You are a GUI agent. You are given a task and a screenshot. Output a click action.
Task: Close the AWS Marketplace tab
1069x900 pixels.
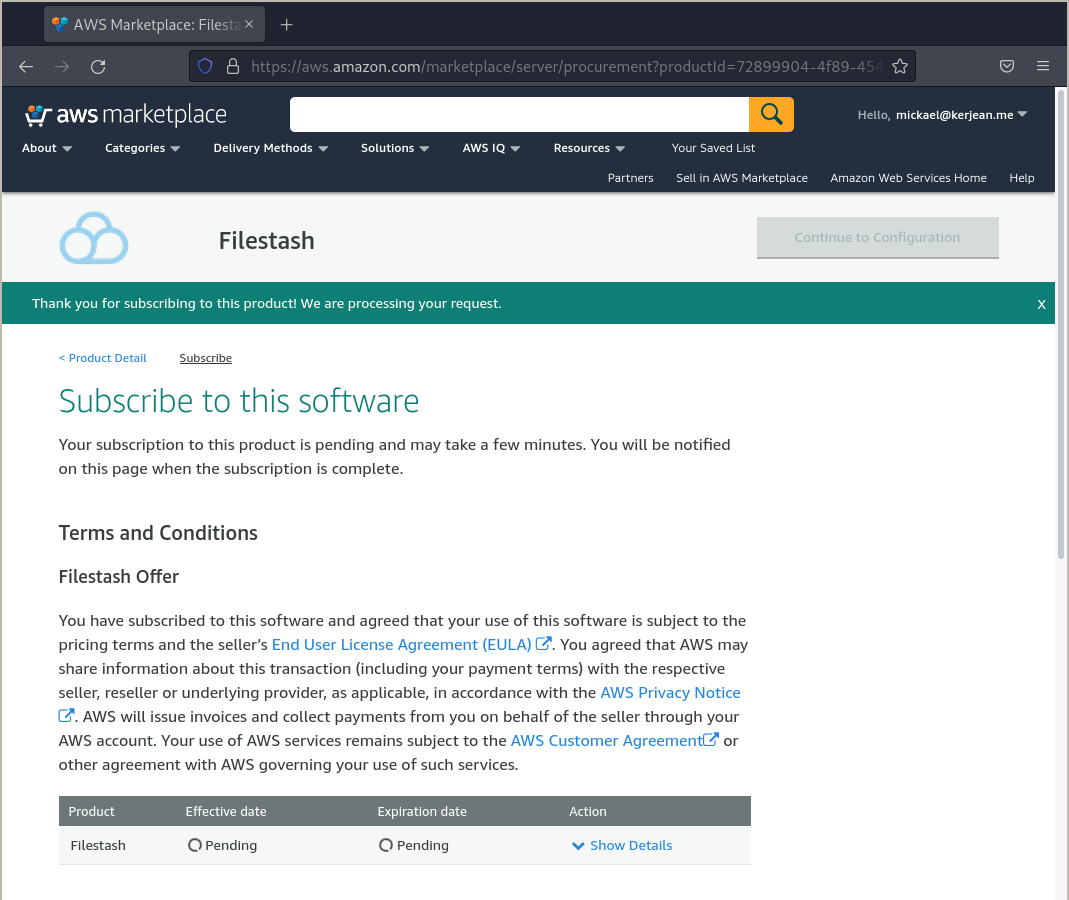tap(250, 25)
